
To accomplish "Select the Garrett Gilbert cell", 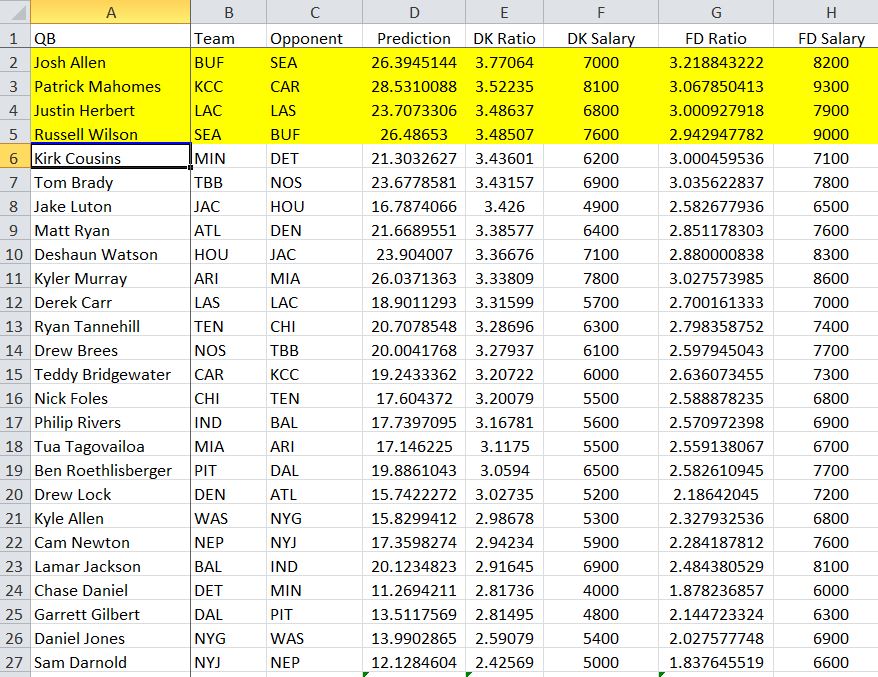I will pyautogui.click(x=111, y=614).
